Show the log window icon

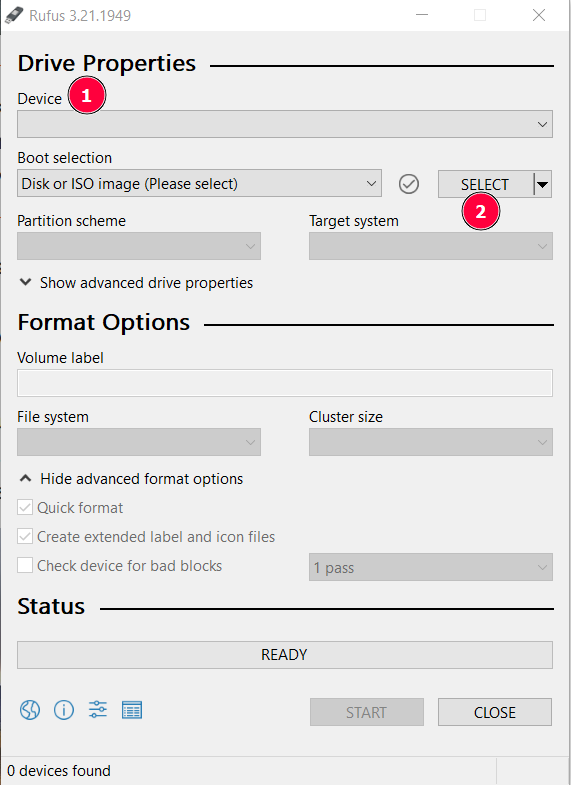[x=132, y=710]
